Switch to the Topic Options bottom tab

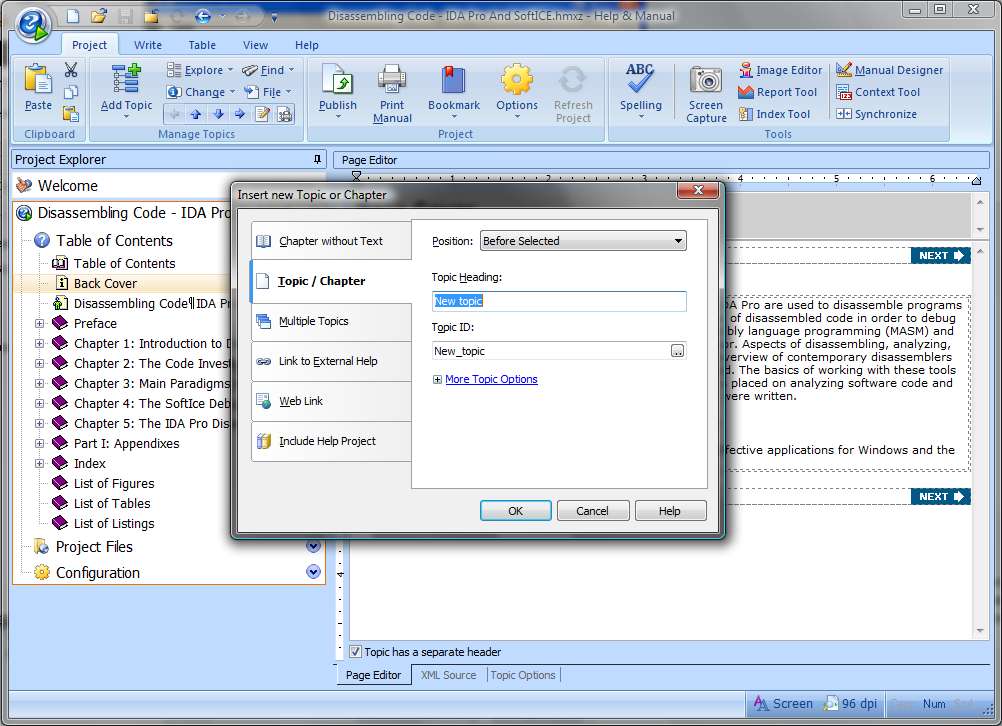pyautogui.click(x=523, y=675)
